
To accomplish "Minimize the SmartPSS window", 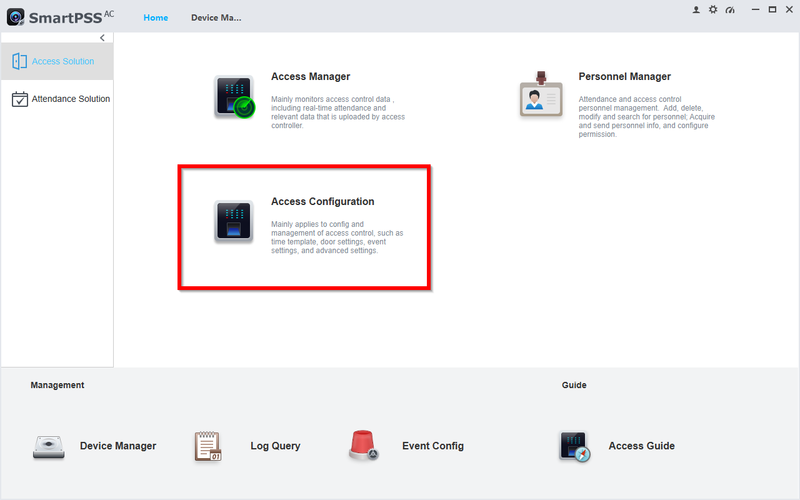I will [756, 10].
